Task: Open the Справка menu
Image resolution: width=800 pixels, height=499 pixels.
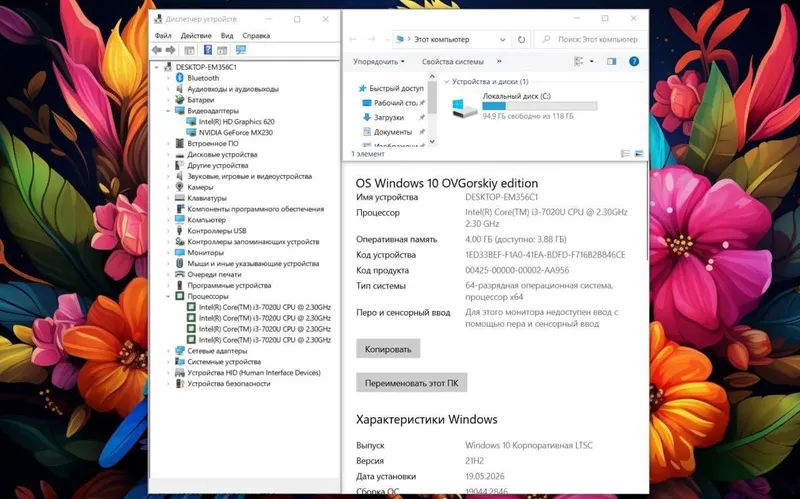Action: [256, 36]
